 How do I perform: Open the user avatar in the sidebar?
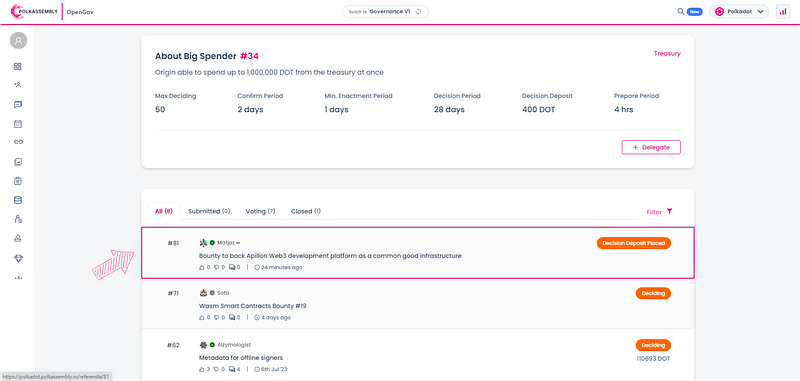click(x=18, y=41)
